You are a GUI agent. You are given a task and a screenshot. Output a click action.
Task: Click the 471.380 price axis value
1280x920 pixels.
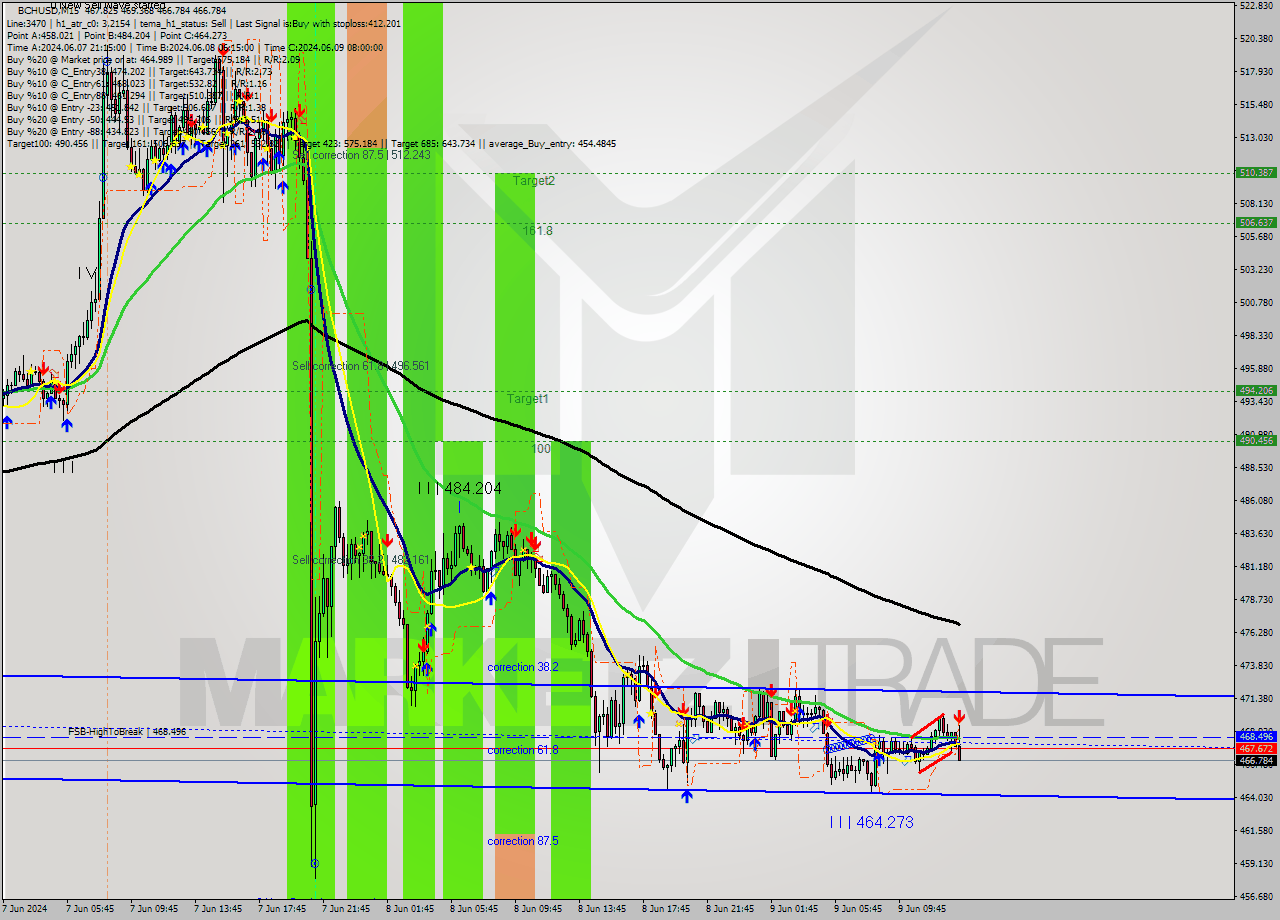click(x=1255, y=698)
